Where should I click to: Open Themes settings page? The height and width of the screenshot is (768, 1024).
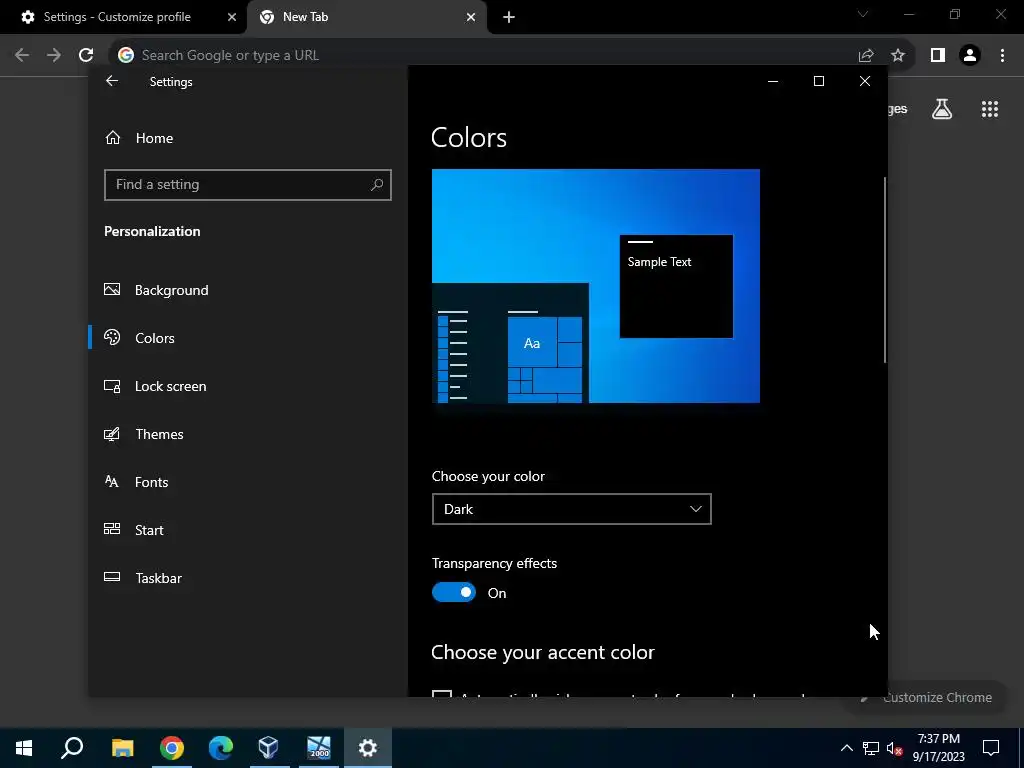[x=144, y=434]
